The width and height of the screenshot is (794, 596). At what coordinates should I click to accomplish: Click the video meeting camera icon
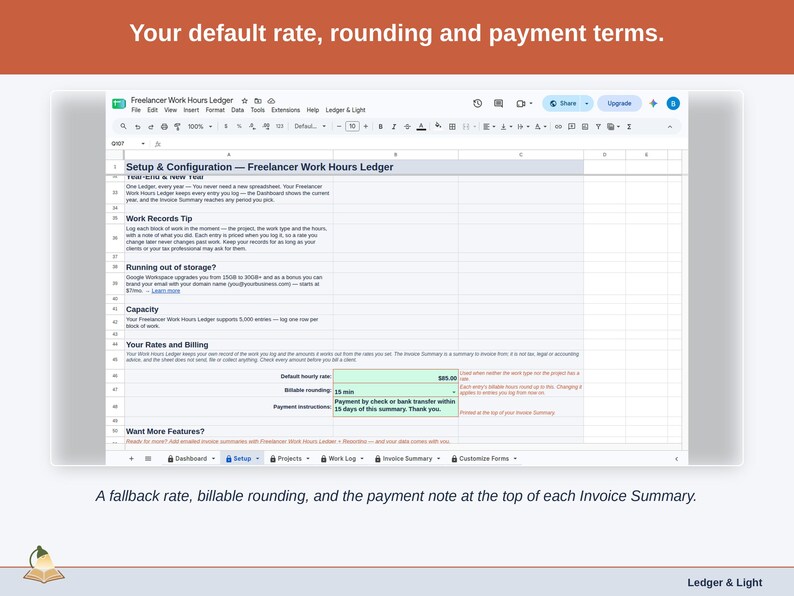(521, 103)
